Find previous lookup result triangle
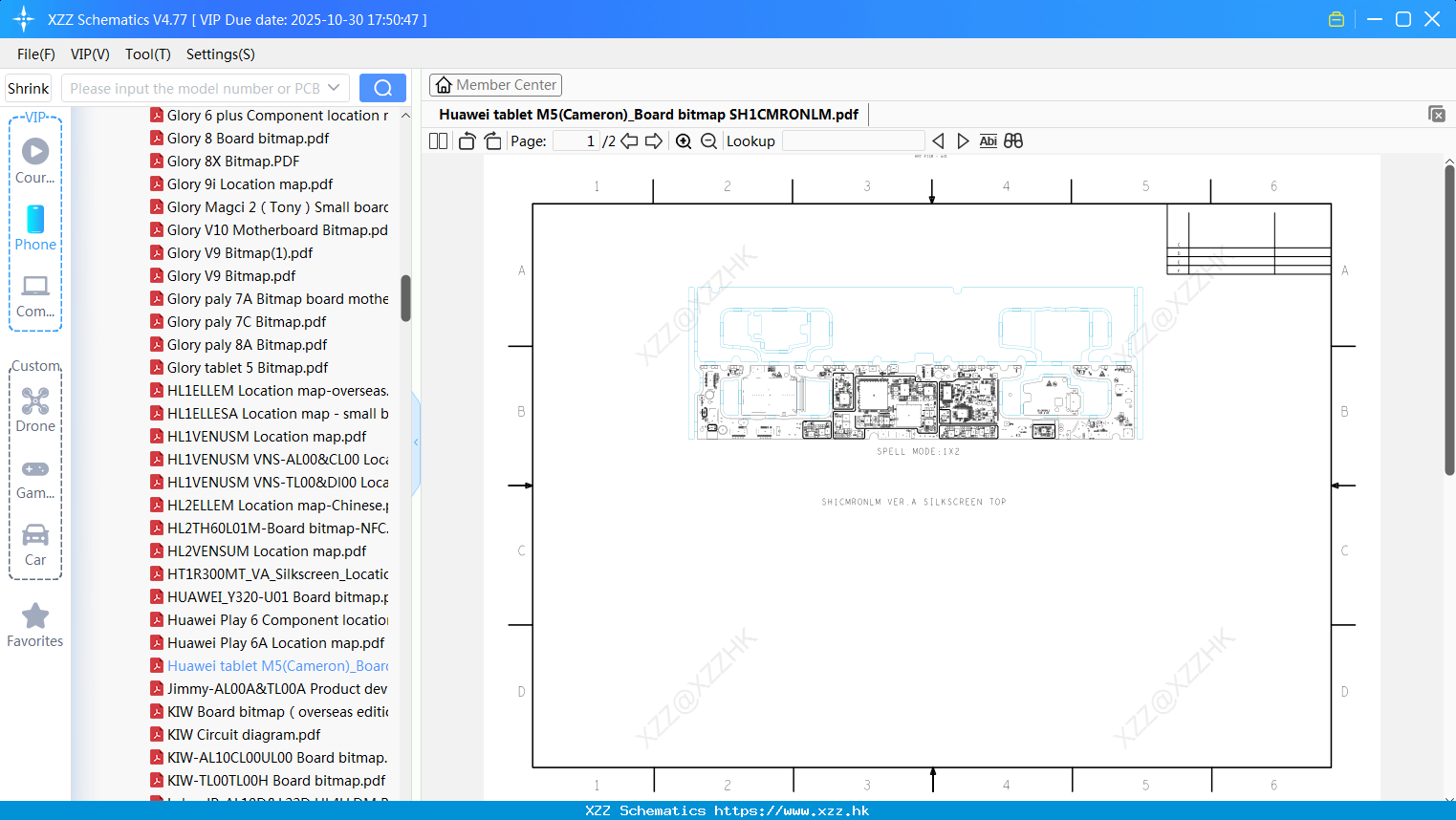The height and width of the screenshot is (820, 1456). pos(938,141)
